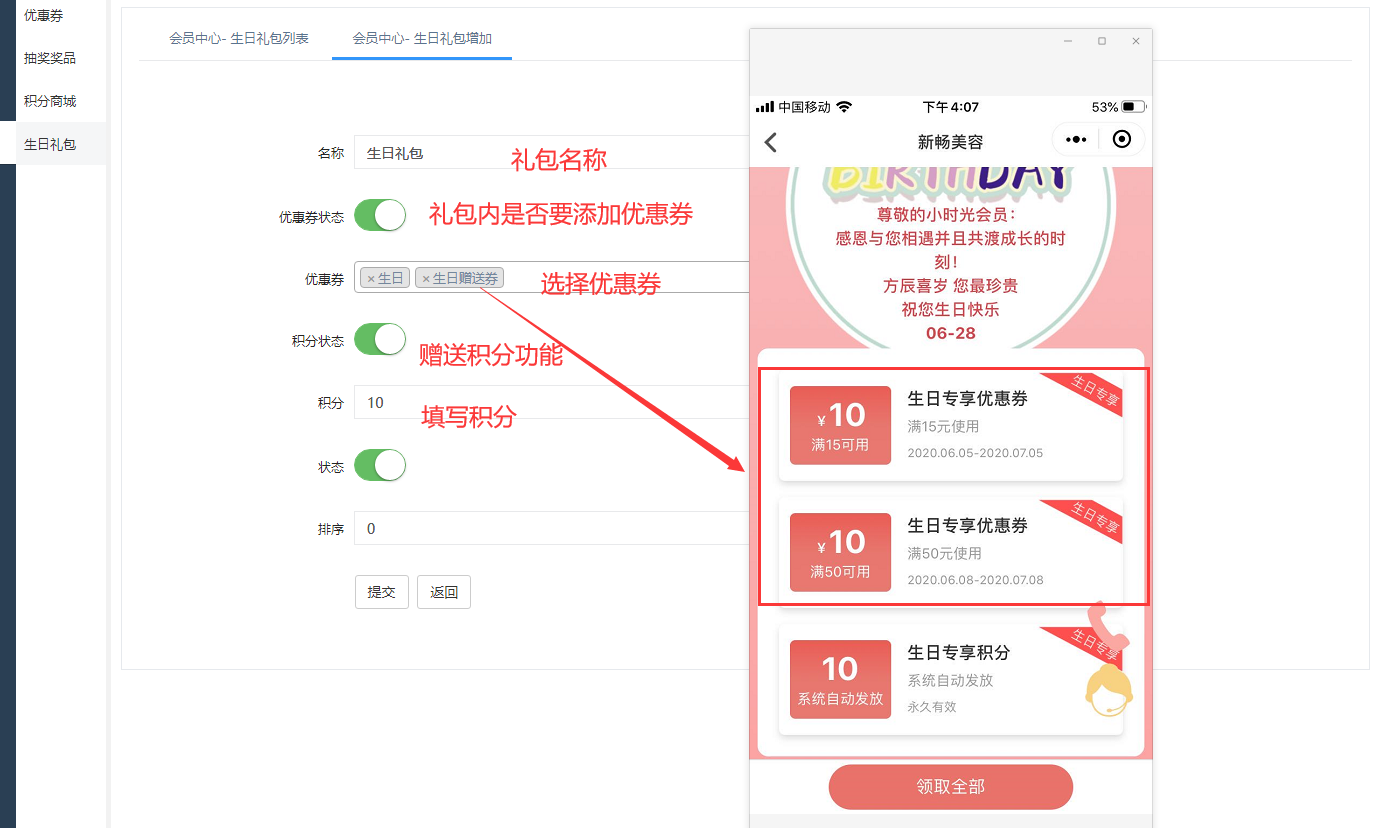Remove the 生日赠送券 coupon tag
Screen dimensions: 1378x828
click(x=426, y=279)
